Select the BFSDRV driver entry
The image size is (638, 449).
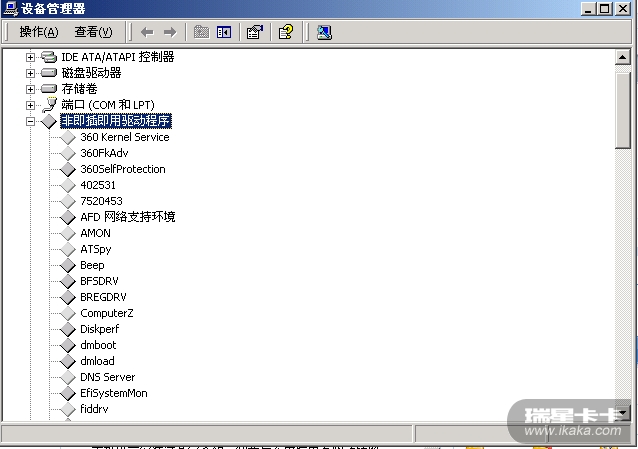click(99, 281)
